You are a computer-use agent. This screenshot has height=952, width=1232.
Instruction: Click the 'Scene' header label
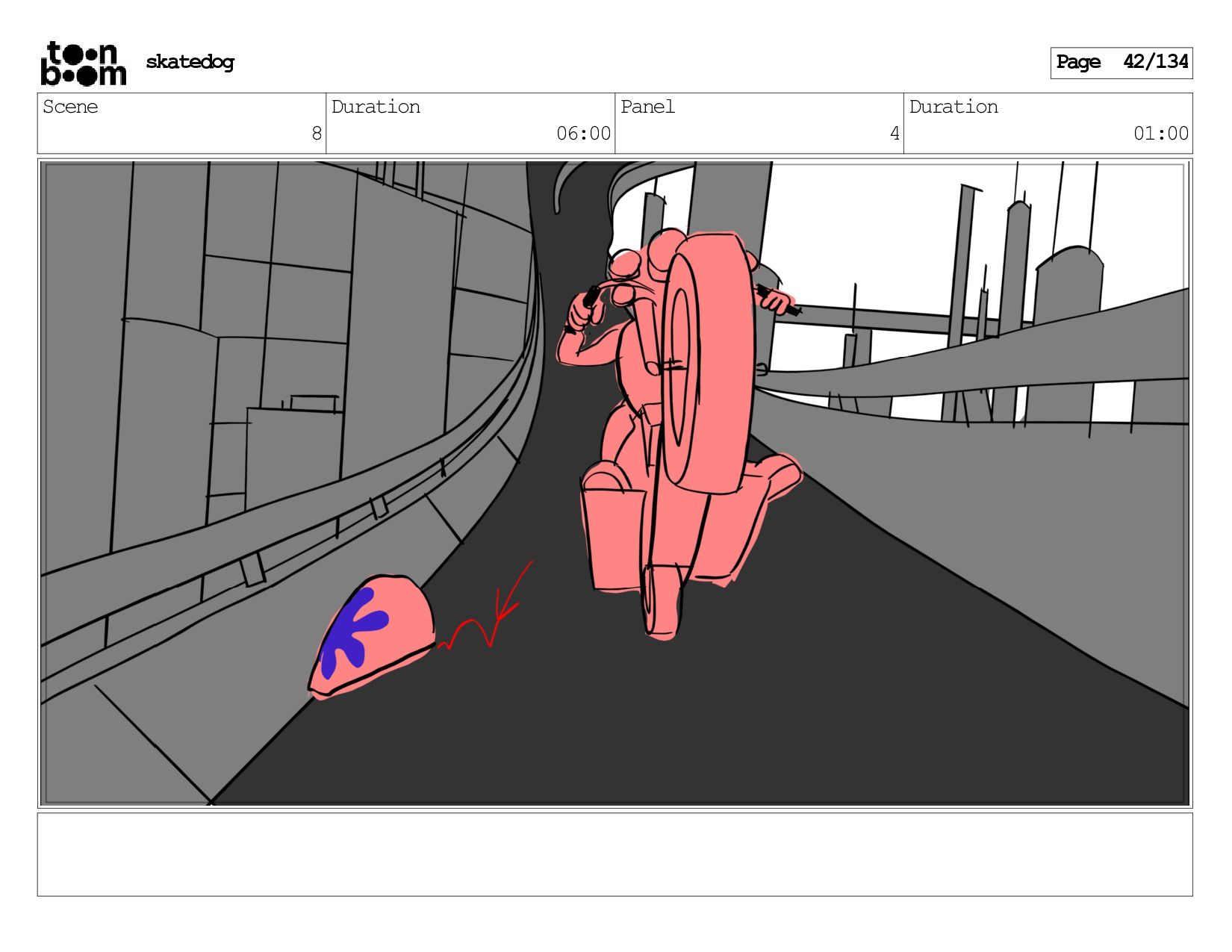pyautogui.click(x=70, y=107)
